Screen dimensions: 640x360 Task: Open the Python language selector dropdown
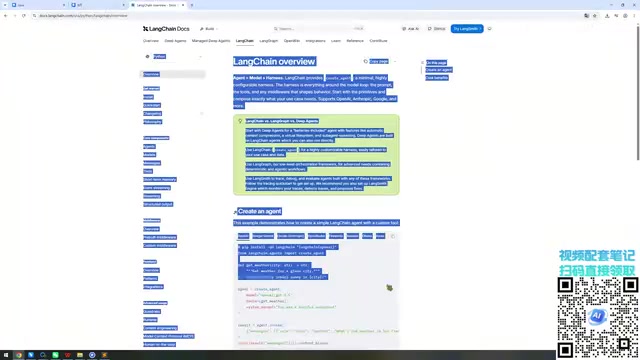173,56
